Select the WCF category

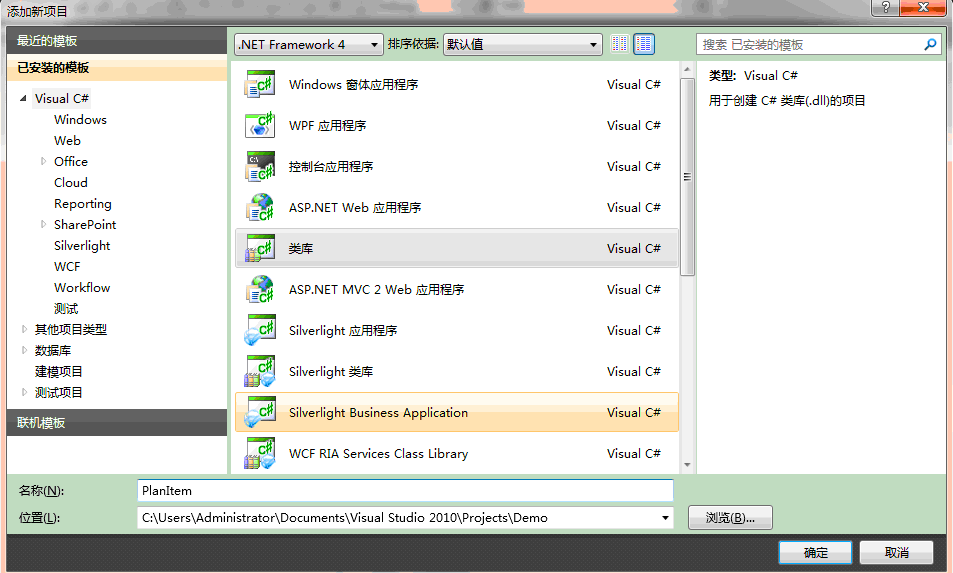coord(67,267)
